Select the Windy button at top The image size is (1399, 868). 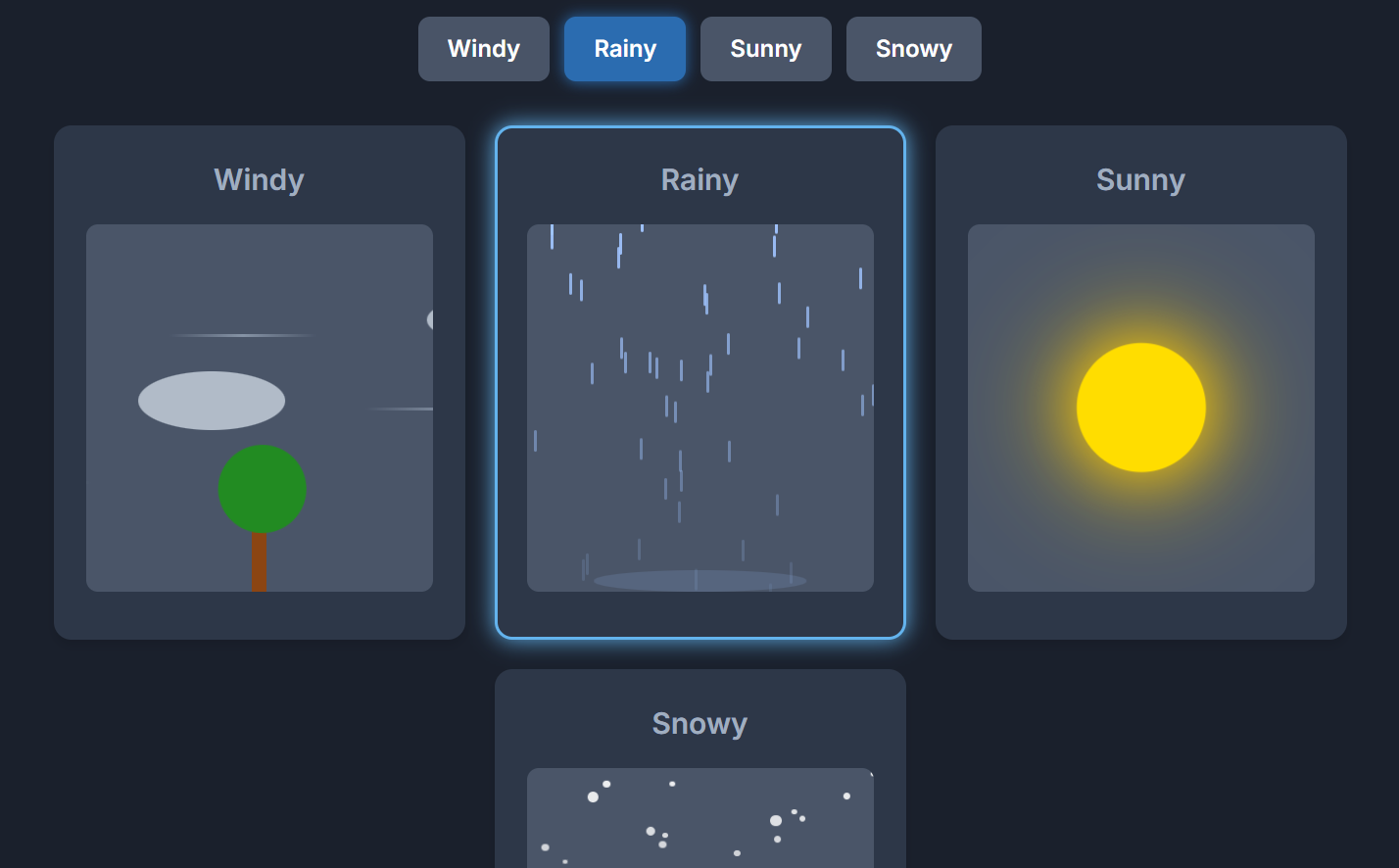pos(484,49)
